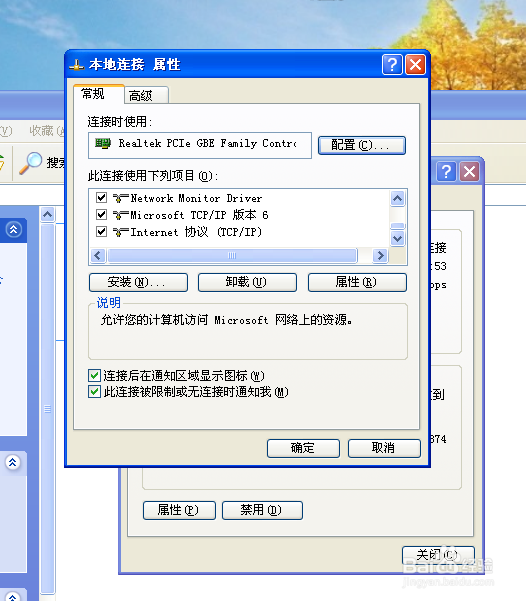Image resolution: width=526 pixels, height=601 pixels.
Task: Close the 本地连接 属性 dialog with X
Action: coord(416,64)
